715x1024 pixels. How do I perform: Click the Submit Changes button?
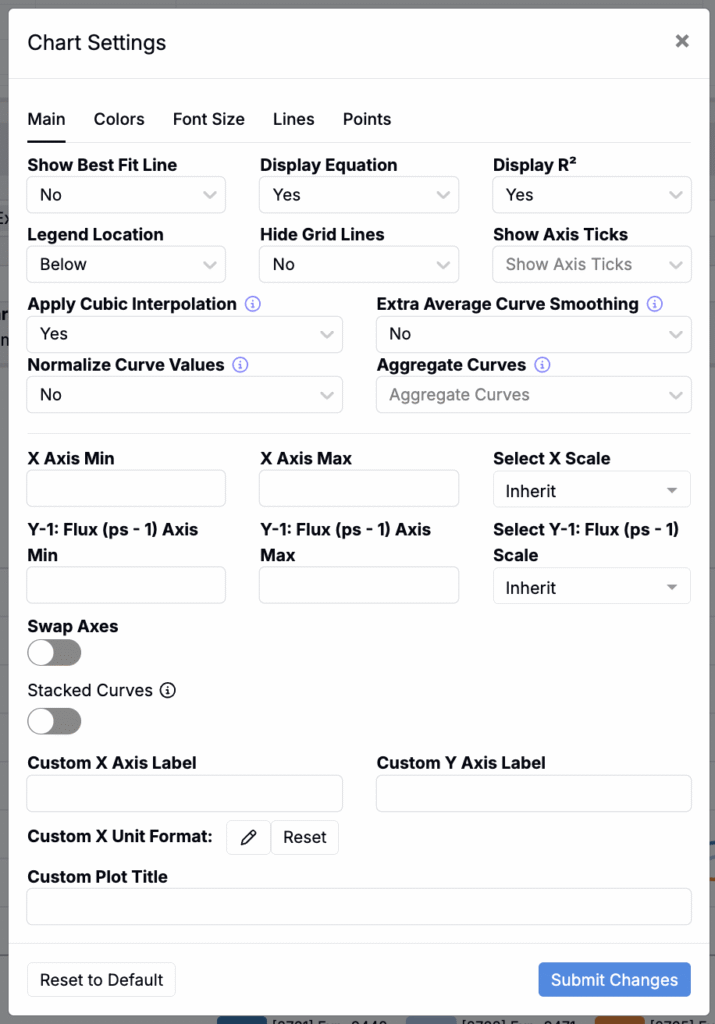[x=614, y=980]
